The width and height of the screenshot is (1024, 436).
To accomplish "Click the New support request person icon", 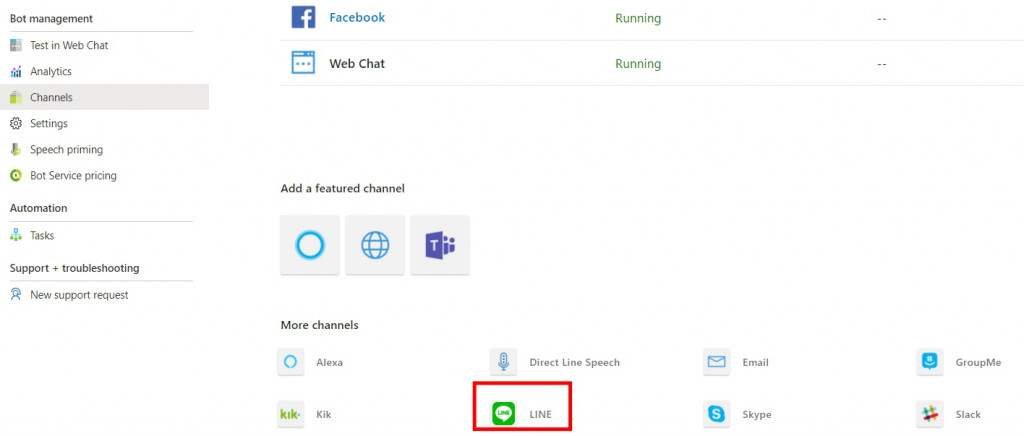I will (x=16, y=295).
